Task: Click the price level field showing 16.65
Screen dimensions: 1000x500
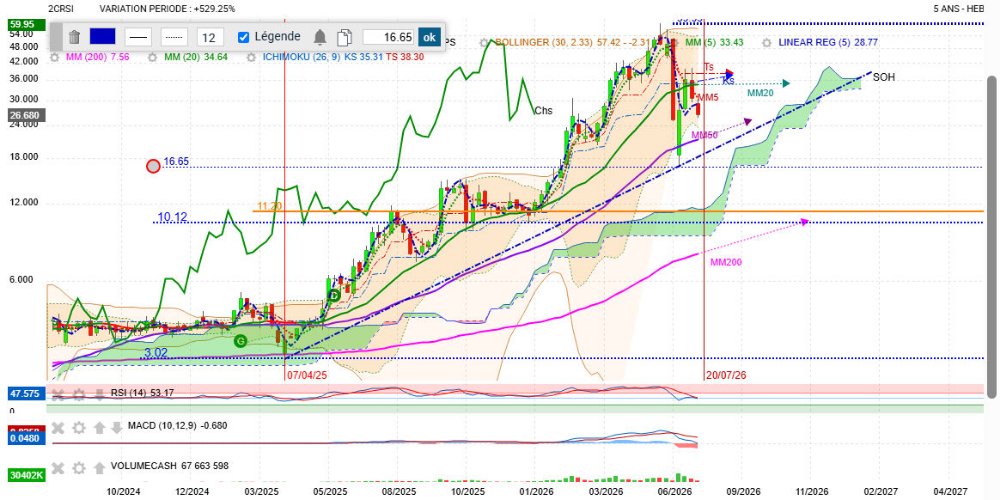Action: tap(389, 37)
